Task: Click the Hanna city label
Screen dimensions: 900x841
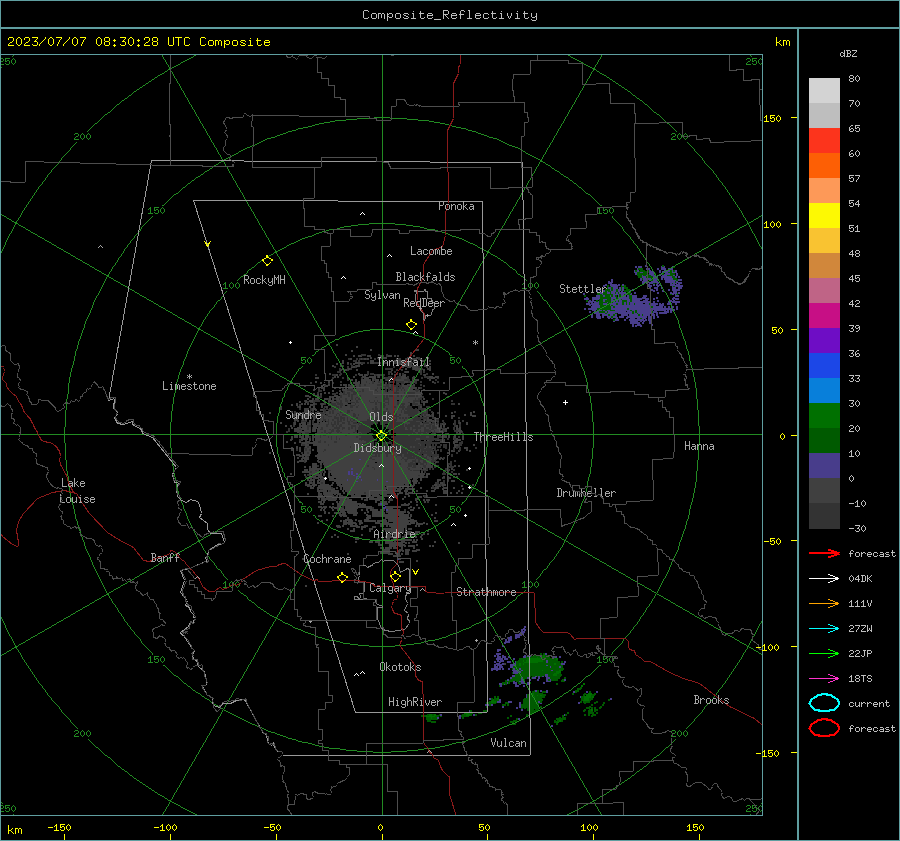Action: click(x=699, y=446)
